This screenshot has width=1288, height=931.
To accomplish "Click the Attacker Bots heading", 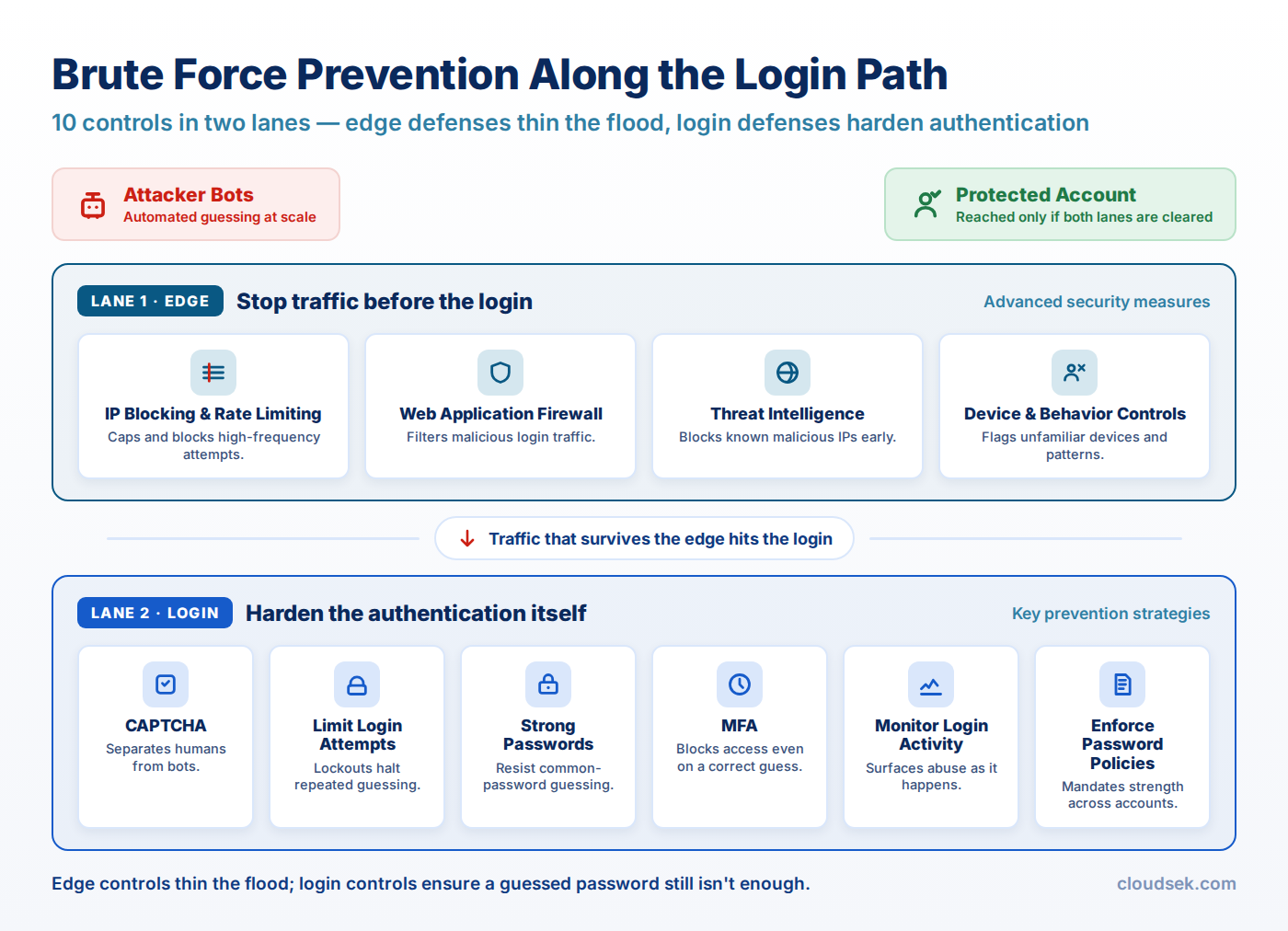I will tap(189, 195).
